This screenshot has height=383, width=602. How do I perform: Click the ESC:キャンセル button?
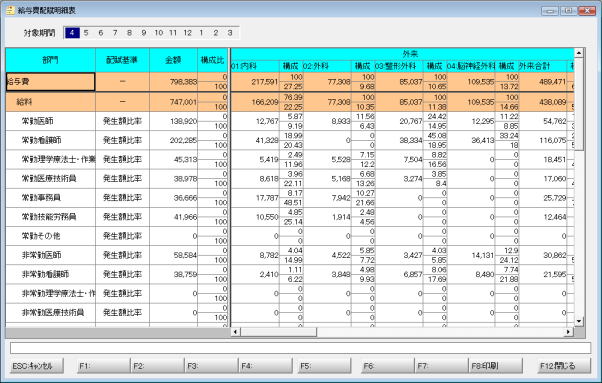36,366
